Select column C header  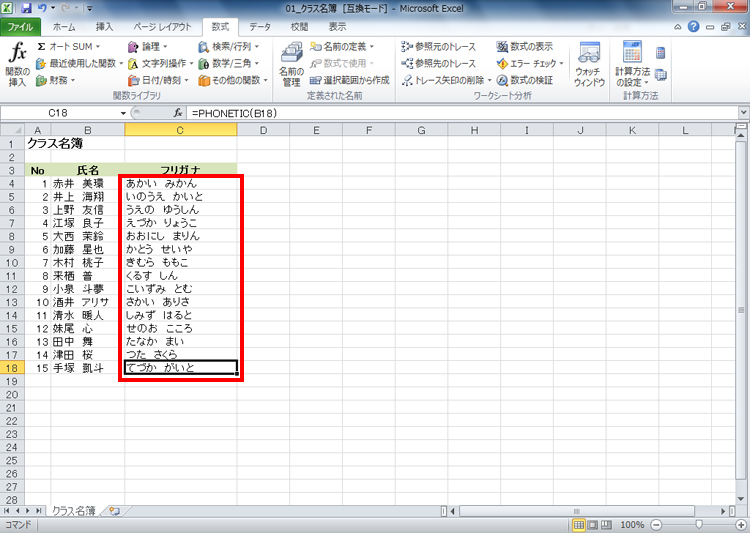coord(180,130)
